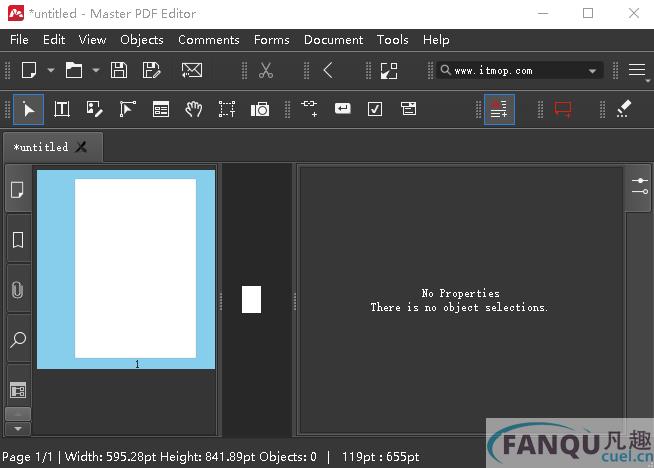Click the Add Link form tool

click(309, 108)
